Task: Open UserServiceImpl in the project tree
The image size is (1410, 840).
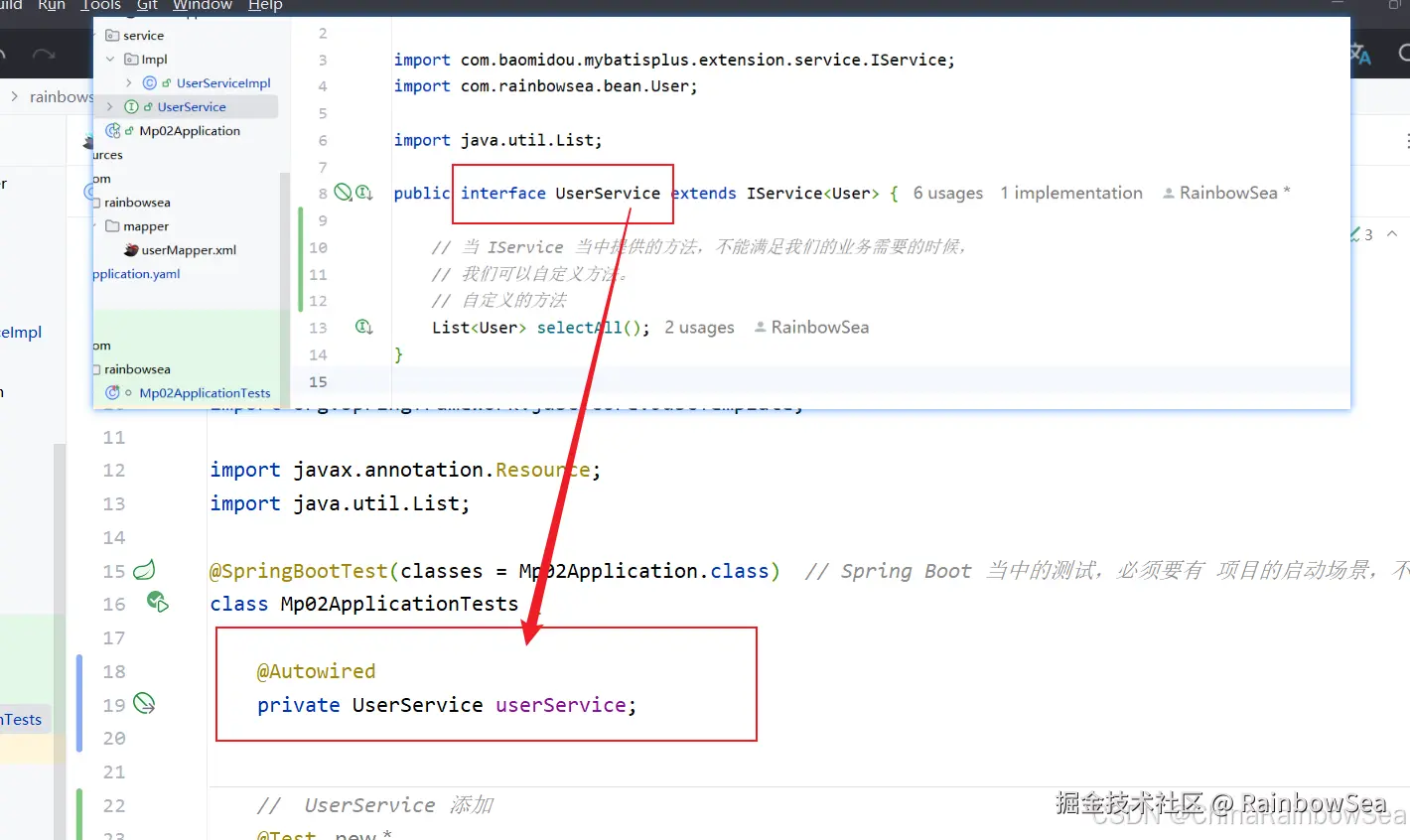Action: (223, 83)
